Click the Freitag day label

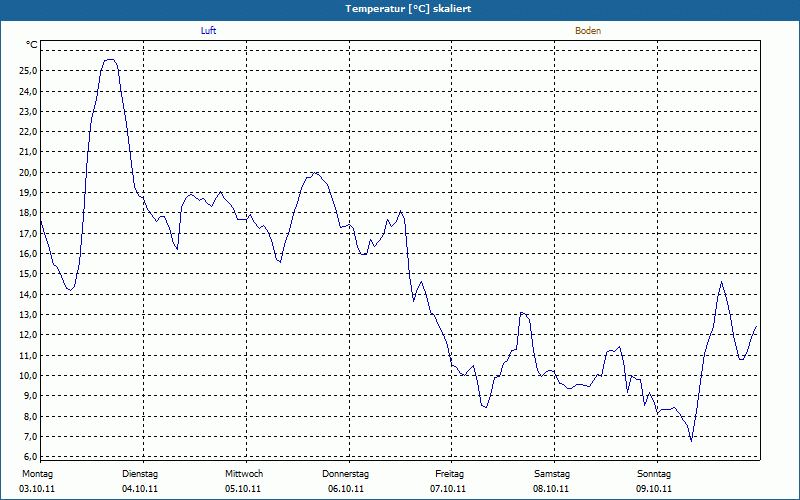449,474
